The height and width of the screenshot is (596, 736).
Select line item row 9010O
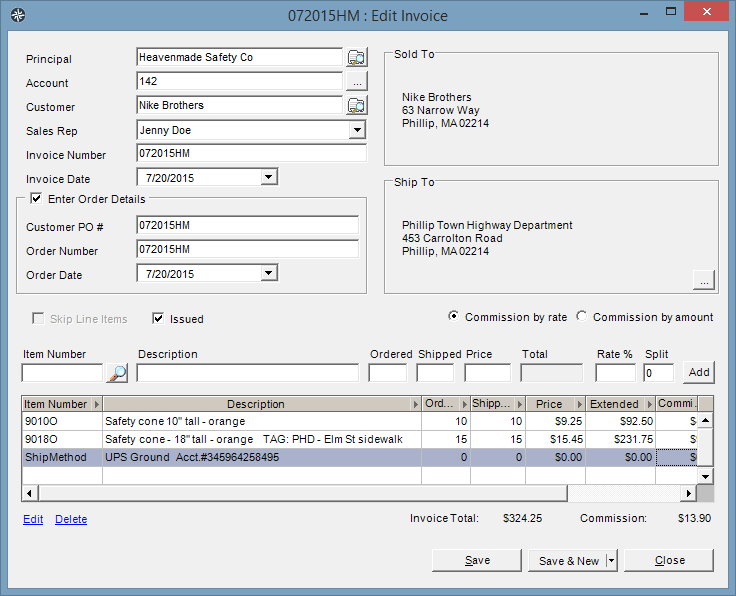click(359, 421)
